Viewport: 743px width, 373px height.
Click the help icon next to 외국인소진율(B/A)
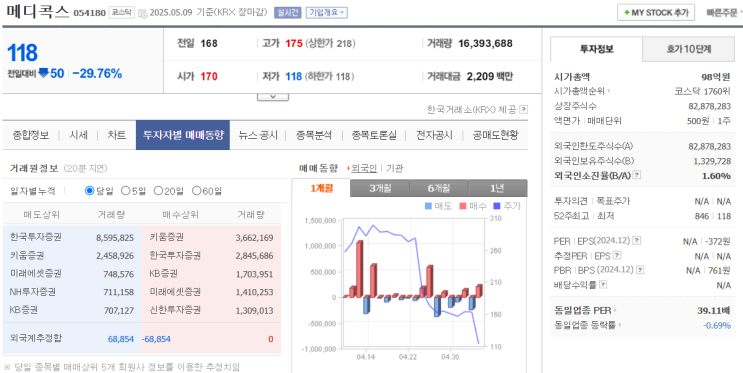637,175
